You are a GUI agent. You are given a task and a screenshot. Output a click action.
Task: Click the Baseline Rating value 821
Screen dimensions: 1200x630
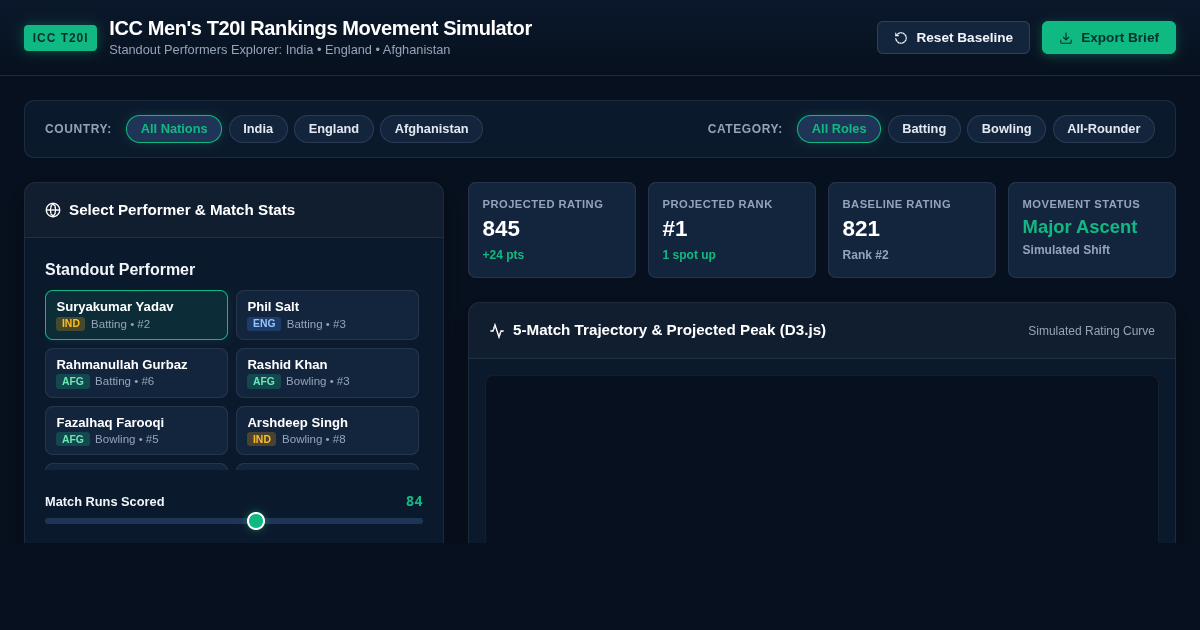point(861,229)
